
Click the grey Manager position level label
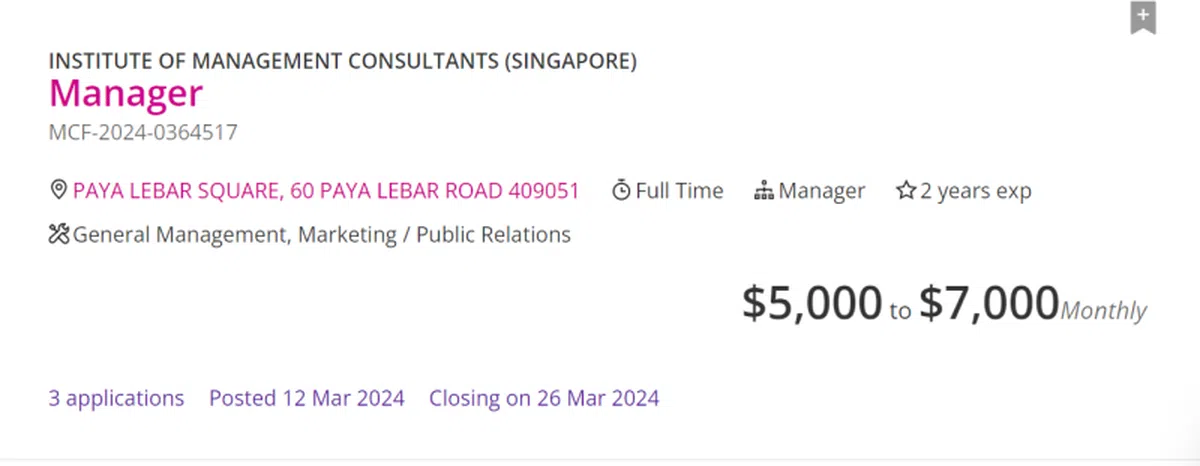click(822, 190)
